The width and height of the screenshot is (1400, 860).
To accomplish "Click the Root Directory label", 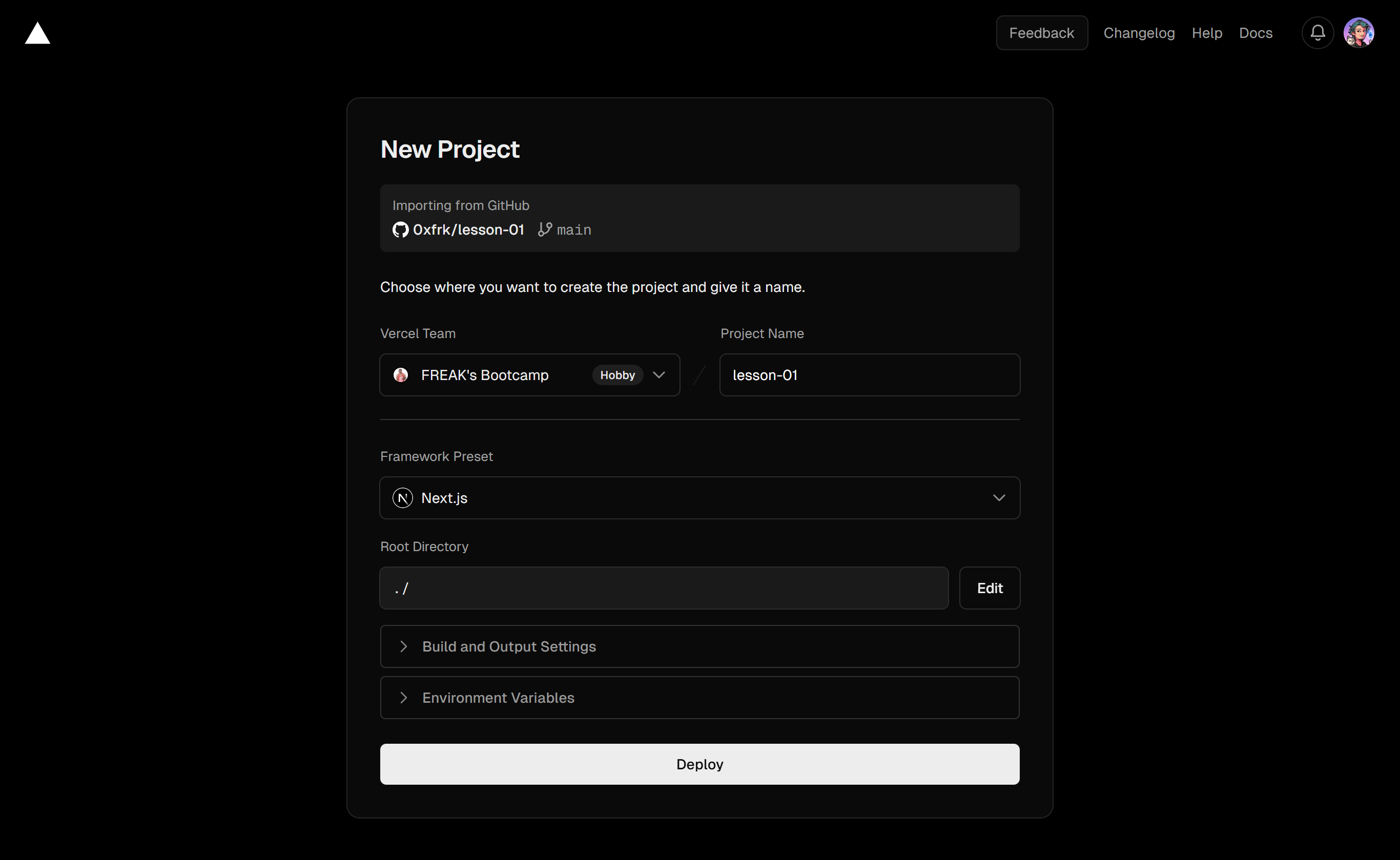I will click(424, 546).
